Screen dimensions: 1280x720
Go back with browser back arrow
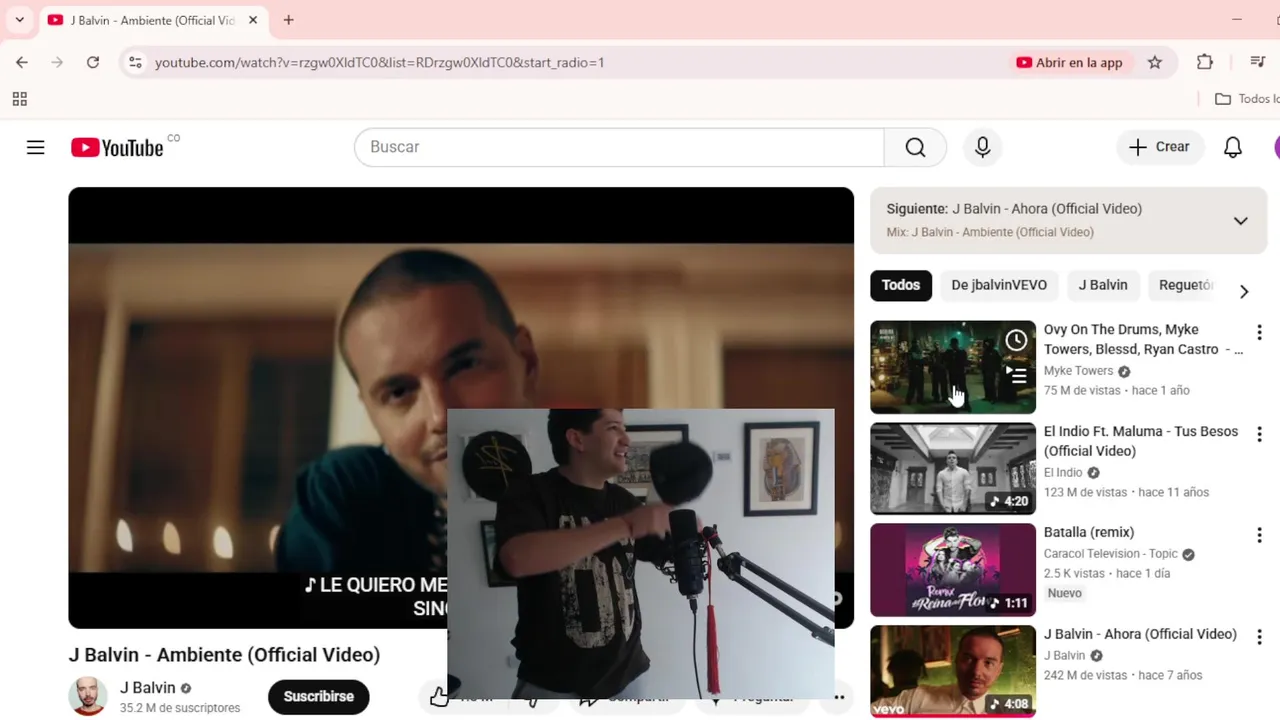(22, 62)
